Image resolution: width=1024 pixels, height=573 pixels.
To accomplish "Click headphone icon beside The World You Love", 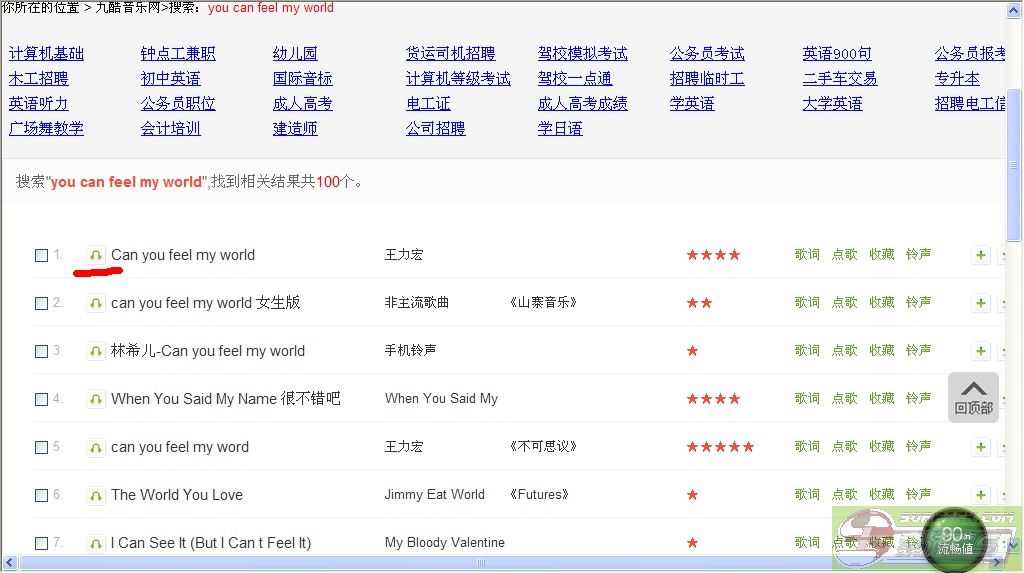I will 96,495.
